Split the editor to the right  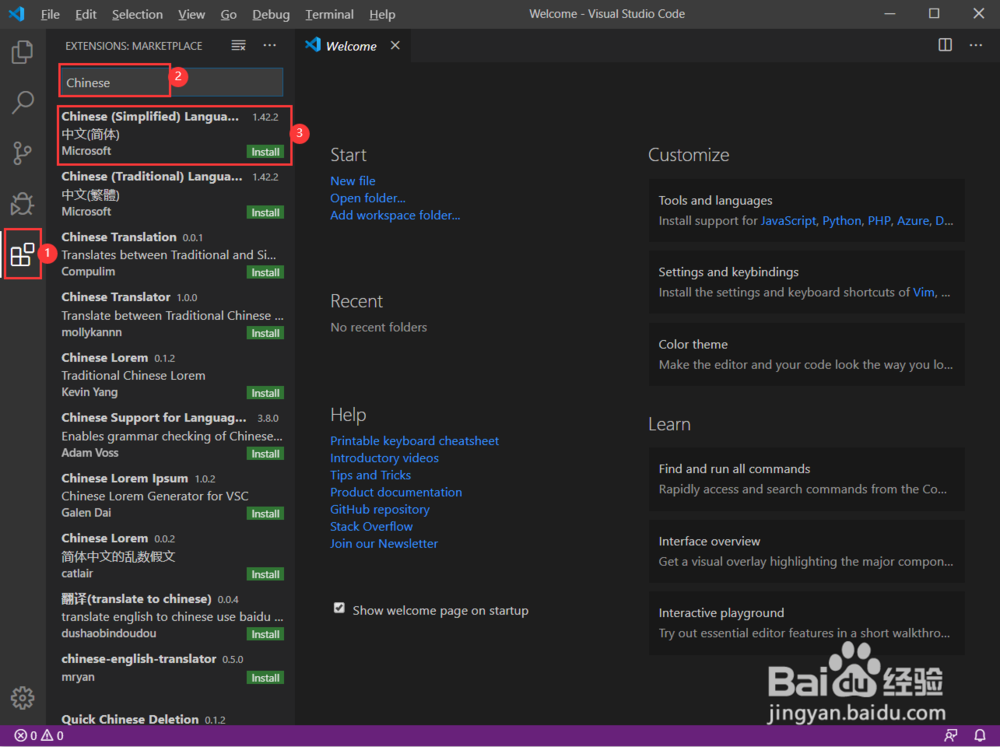point(945,45)
